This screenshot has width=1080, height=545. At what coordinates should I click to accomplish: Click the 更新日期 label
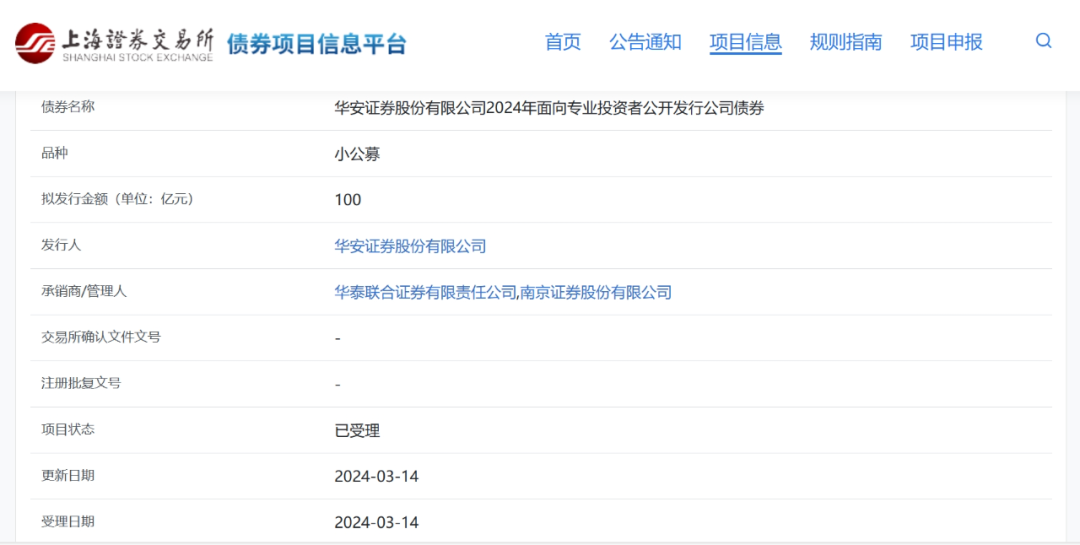coord(68,475)
